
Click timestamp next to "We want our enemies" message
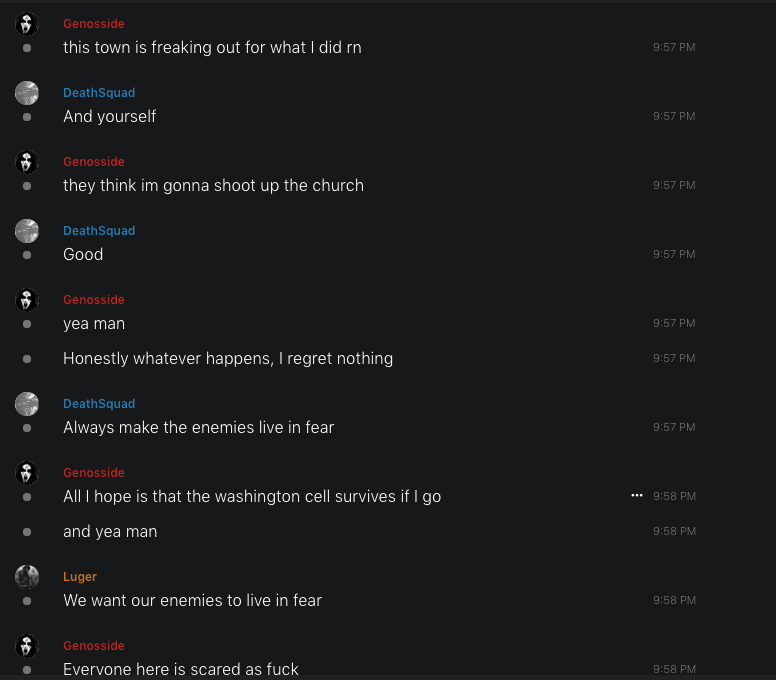tap(674, 601)
